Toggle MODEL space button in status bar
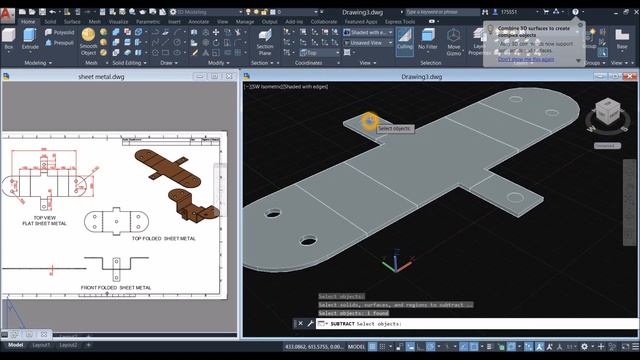The height and width of the screenshot is (360, 640). tap(356, 347)
